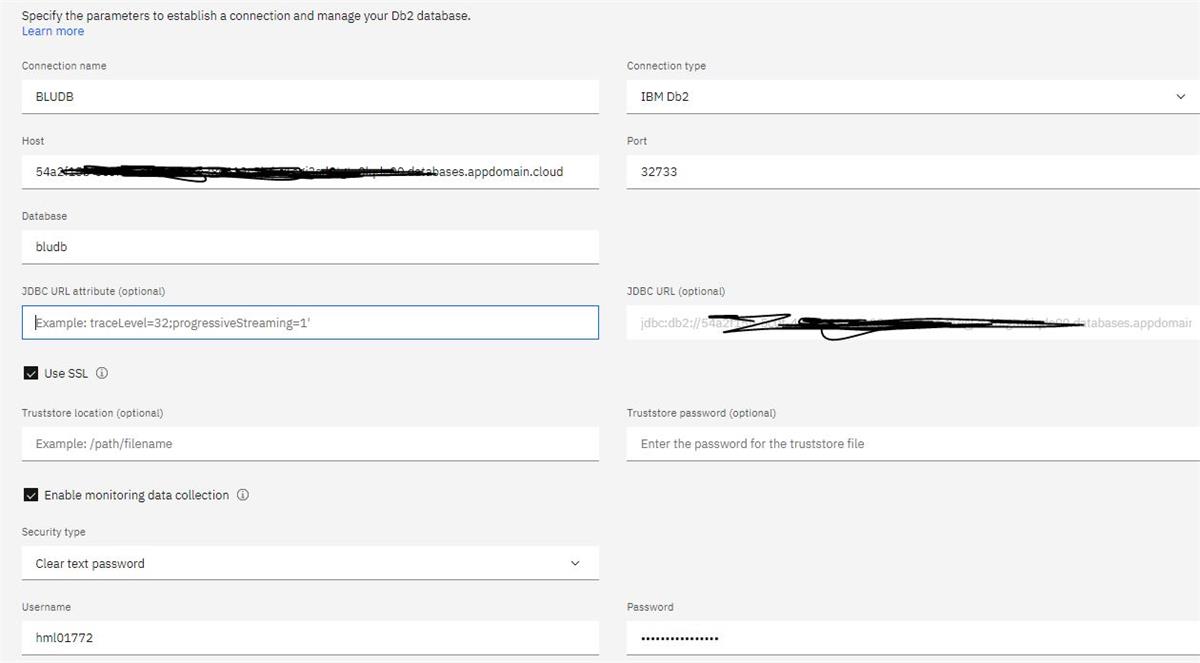Click the JDBC URL optional field
This screenshot has width=1200, height=663.
click(912, 322)
